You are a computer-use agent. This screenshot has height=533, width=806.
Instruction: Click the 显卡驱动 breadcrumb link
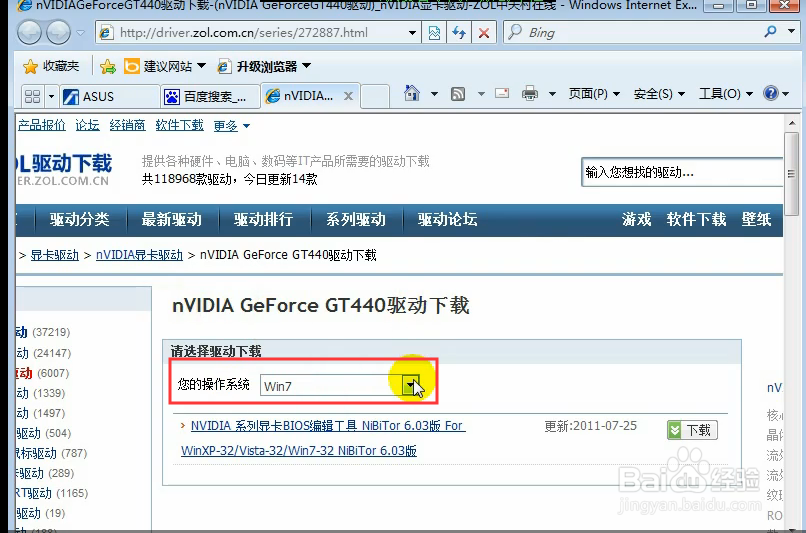click(x=54, y=255)
